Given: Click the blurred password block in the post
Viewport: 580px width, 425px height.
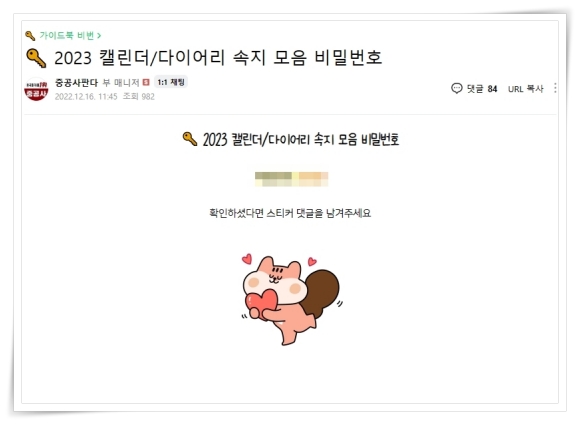Looking at the screenshot, I should pyautogui.click(x=291, y=179).
